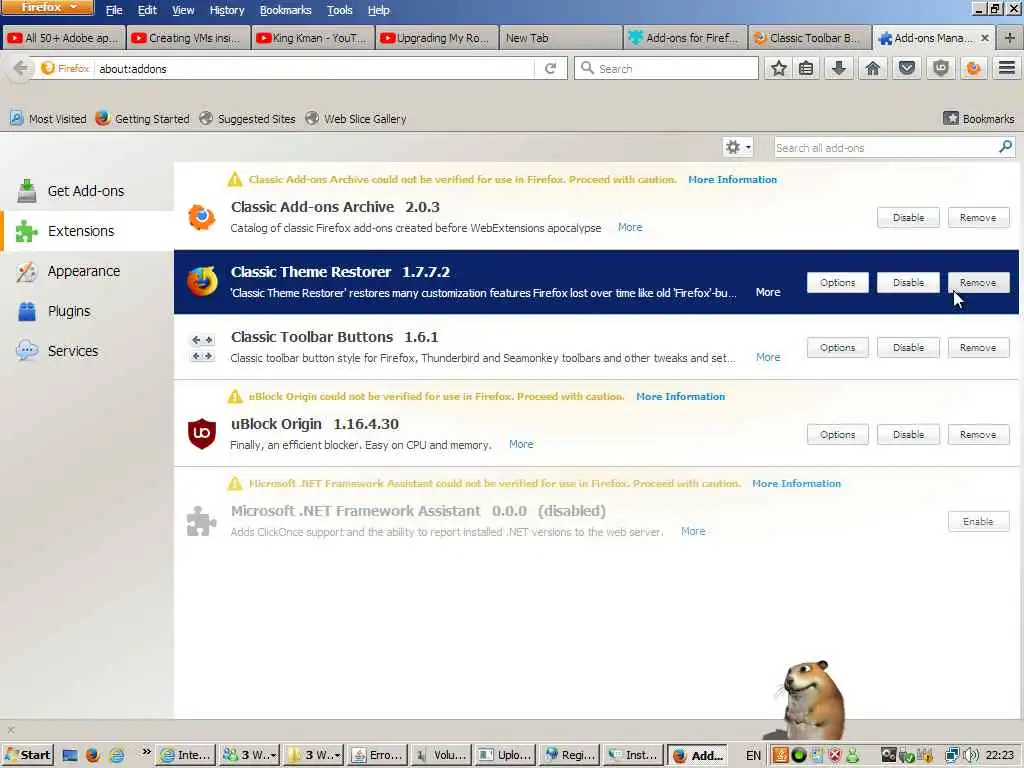1024x768 pixels.
Task: Click the browser Search box
Action: pos(666,69)
